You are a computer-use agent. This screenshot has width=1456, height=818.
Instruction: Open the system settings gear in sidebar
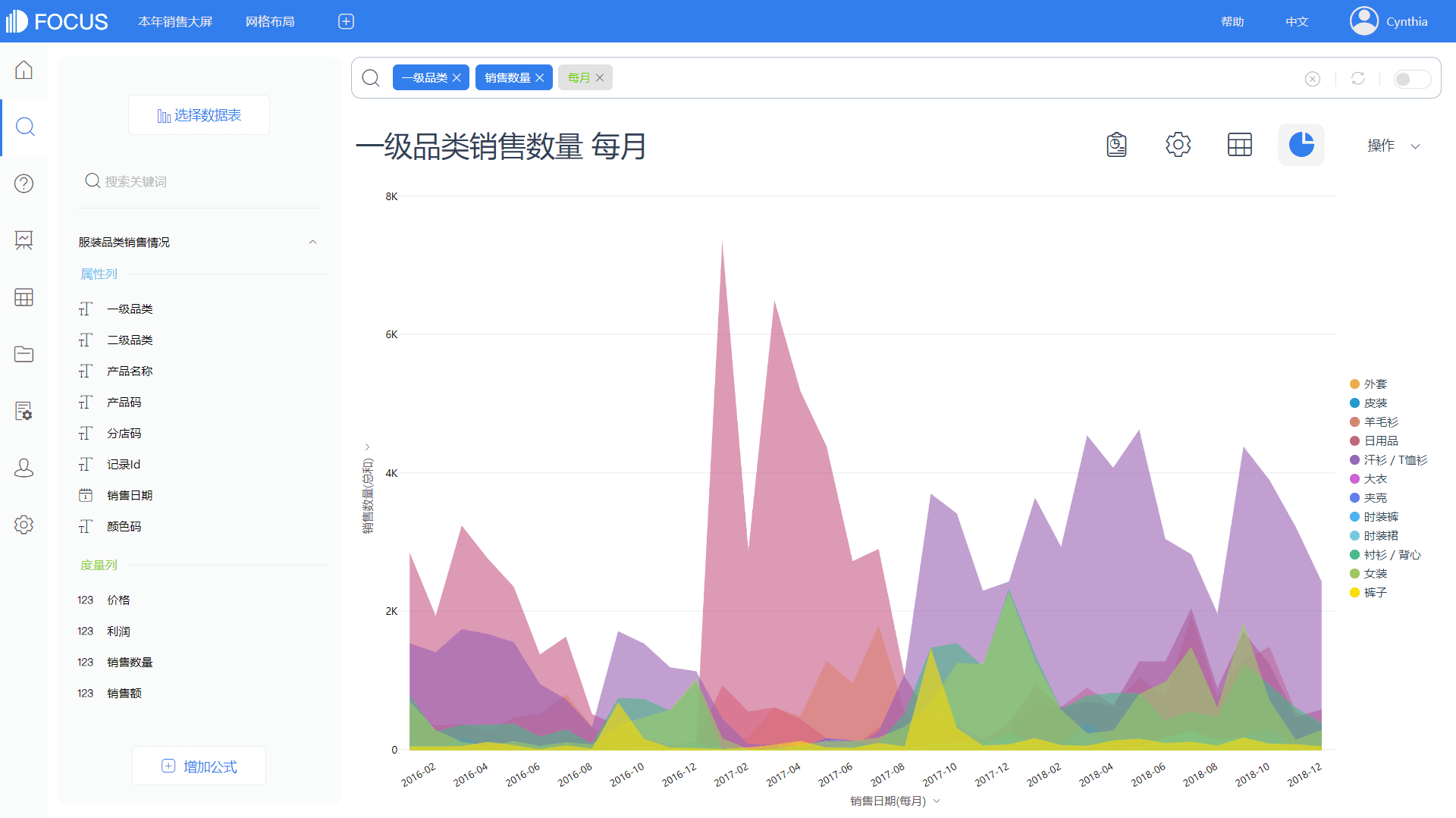(24, 525)
